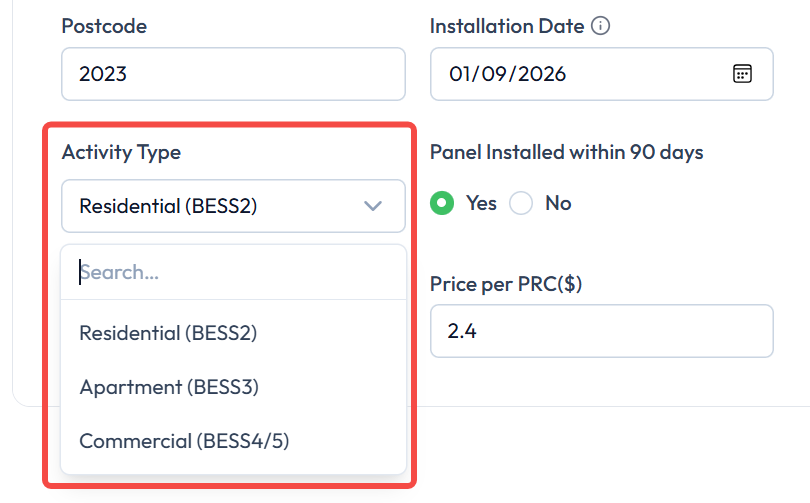Viewport: 810px width, 503px height.
Task: Click the Yes label text
Action: tap(481, 203)
